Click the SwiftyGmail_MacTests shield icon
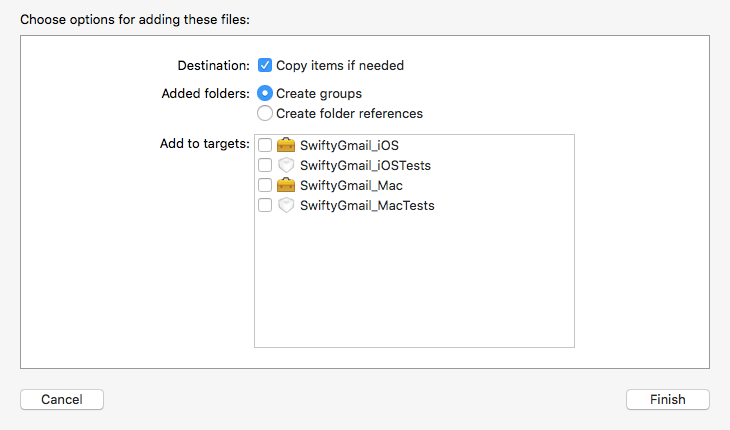The width and height of the screenshot is (730, 430). pos(286,205)
